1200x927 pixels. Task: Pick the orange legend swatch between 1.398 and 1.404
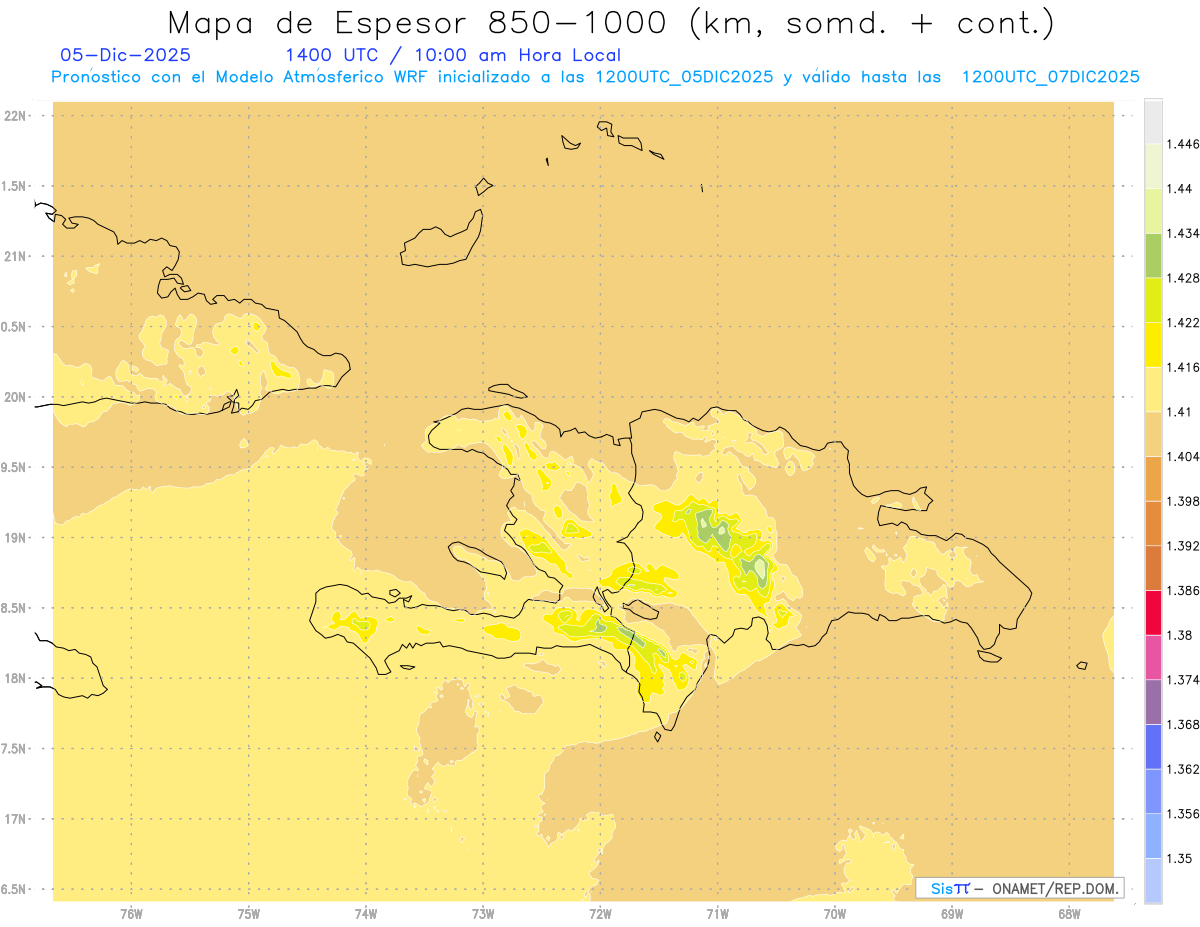click(x=1153, y=478)
